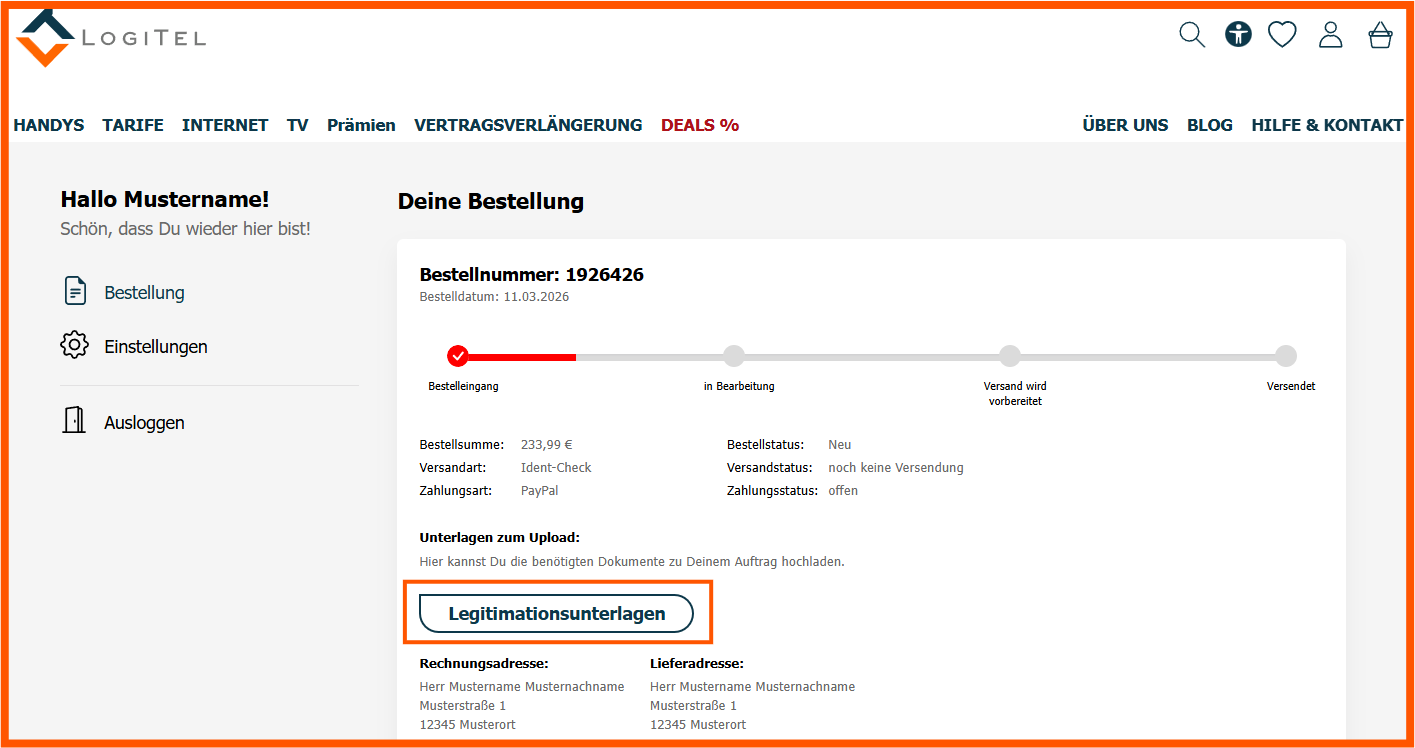Screen dimensions: 1415x748
Task: Navigate to VERTRAGSVERLÄNGERUNG
Action: (x=528, y=125)
